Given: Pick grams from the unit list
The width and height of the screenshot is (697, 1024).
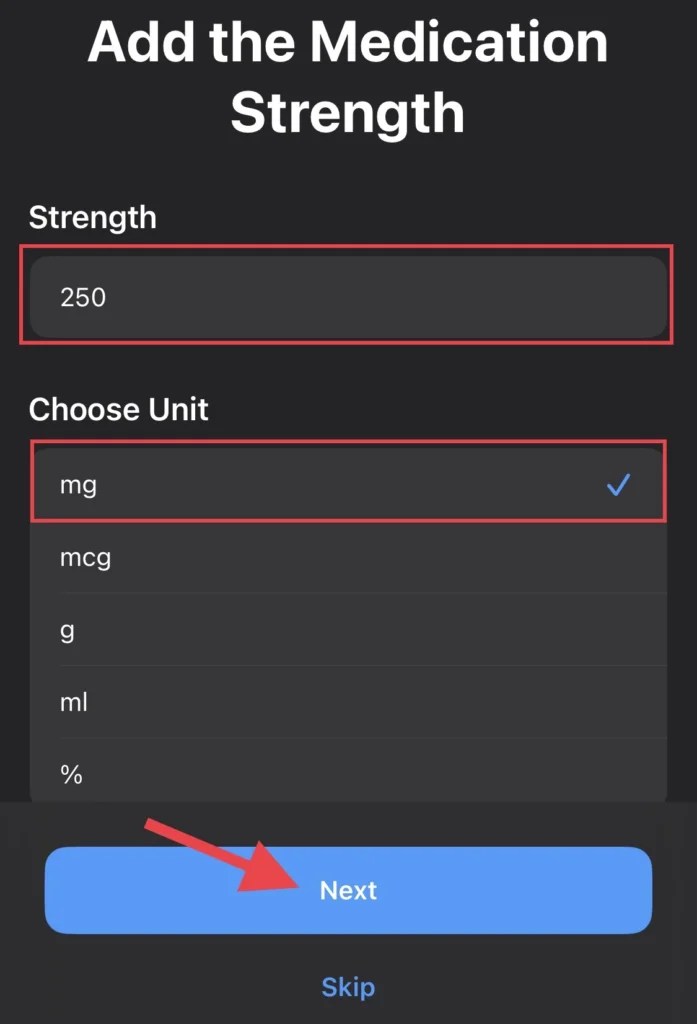Looking at the screenshot, I should point(348,631).
